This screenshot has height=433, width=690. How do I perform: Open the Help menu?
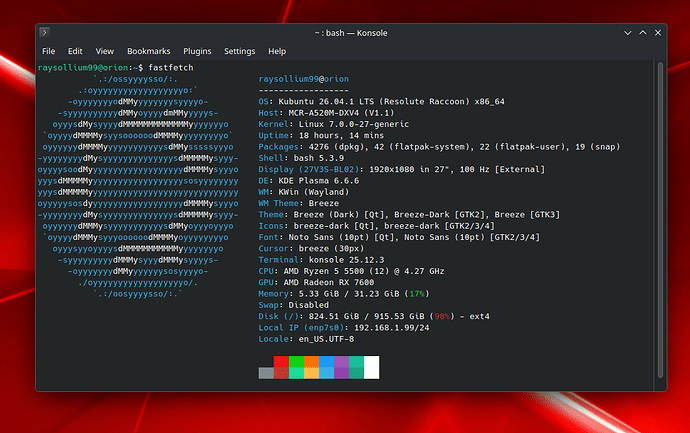[x=277, y=51]
